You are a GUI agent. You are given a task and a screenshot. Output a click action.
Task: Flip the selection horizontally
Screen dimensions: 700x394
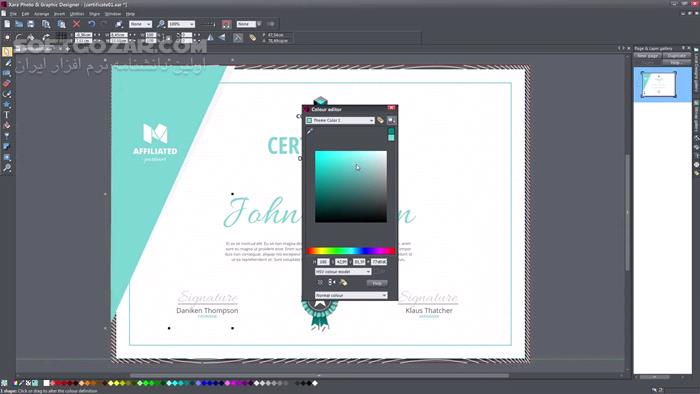(210, 38)
